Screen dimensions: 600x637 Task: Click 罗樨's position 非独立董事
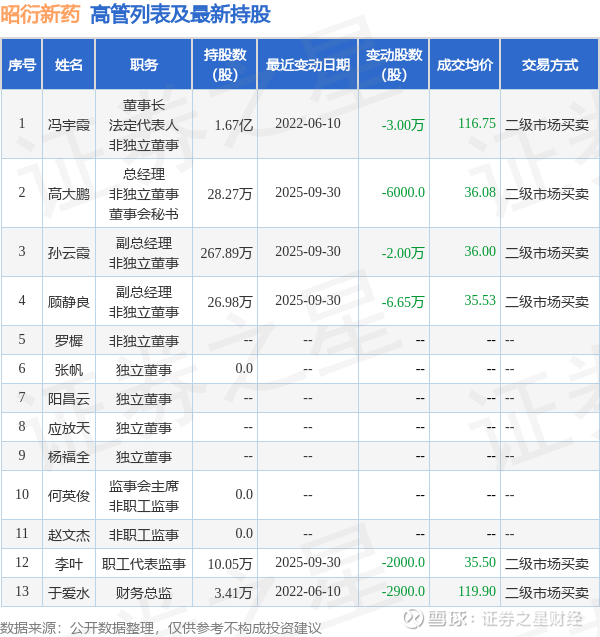143,340
